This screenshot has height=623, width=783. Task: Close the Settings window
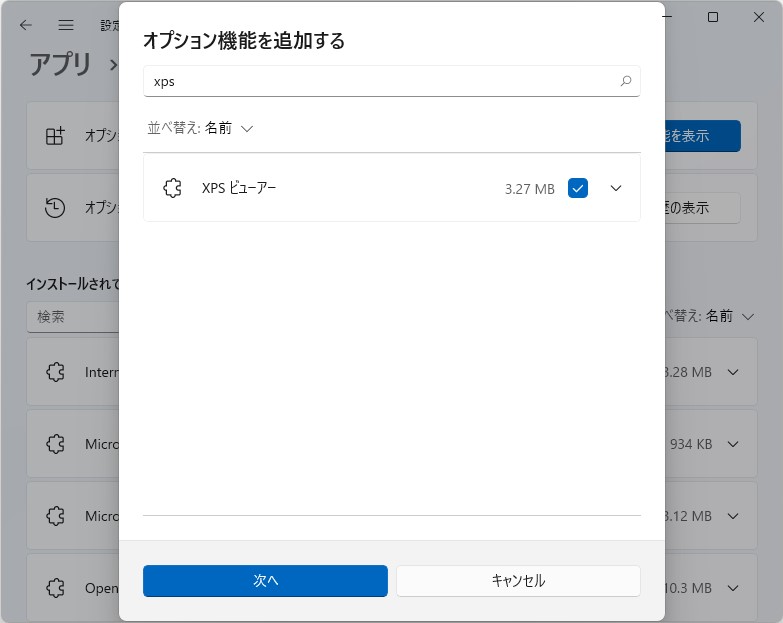pos(759,17)
